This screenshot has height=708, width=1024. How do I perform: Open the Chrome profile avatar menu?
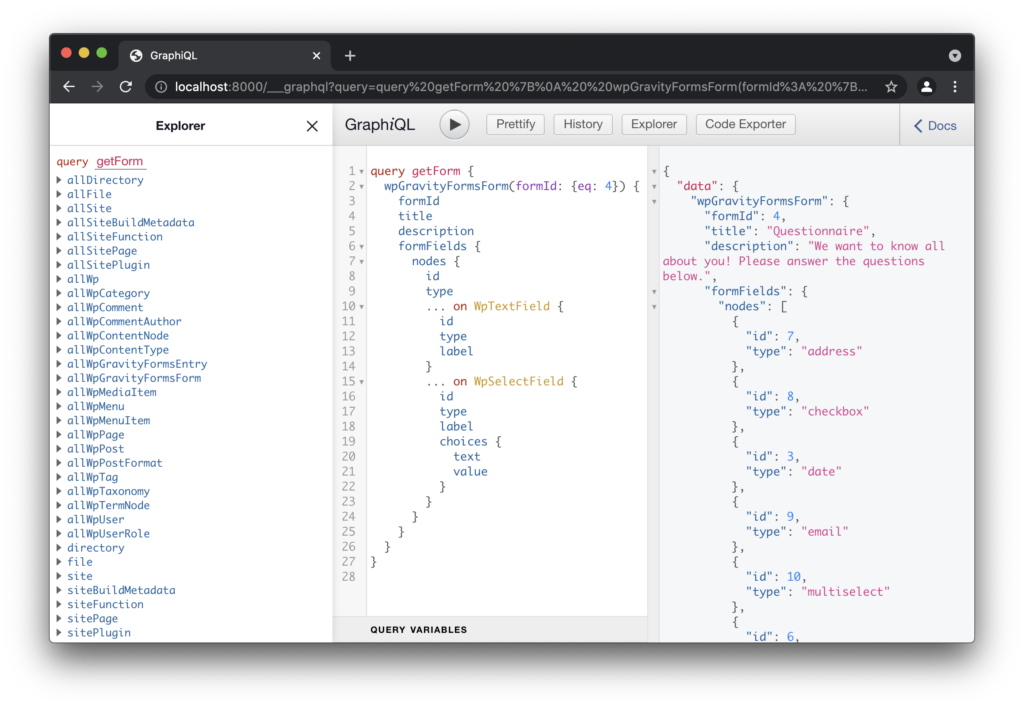tap(926, 87)
